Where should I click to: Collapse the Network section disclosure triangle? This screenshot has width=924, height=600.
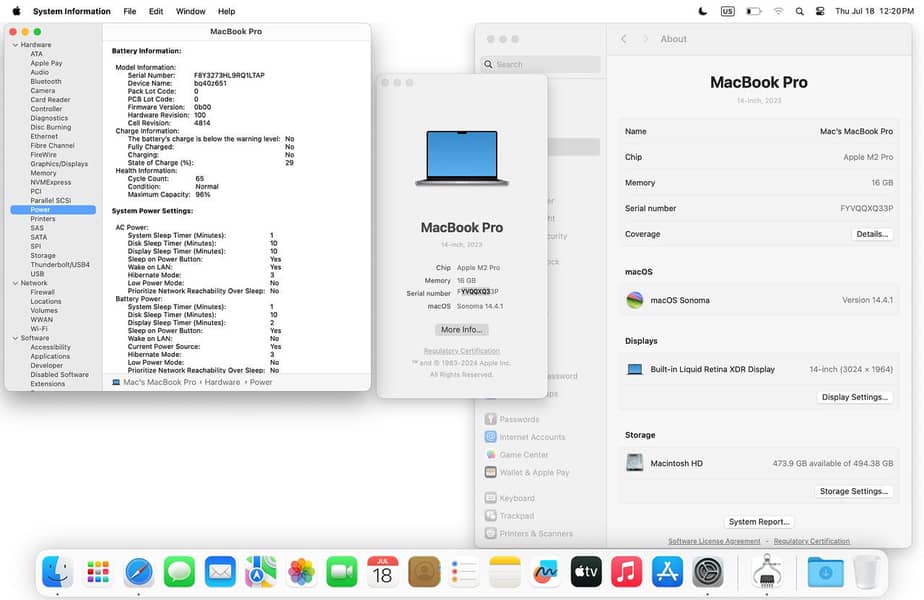coord(15,283)
